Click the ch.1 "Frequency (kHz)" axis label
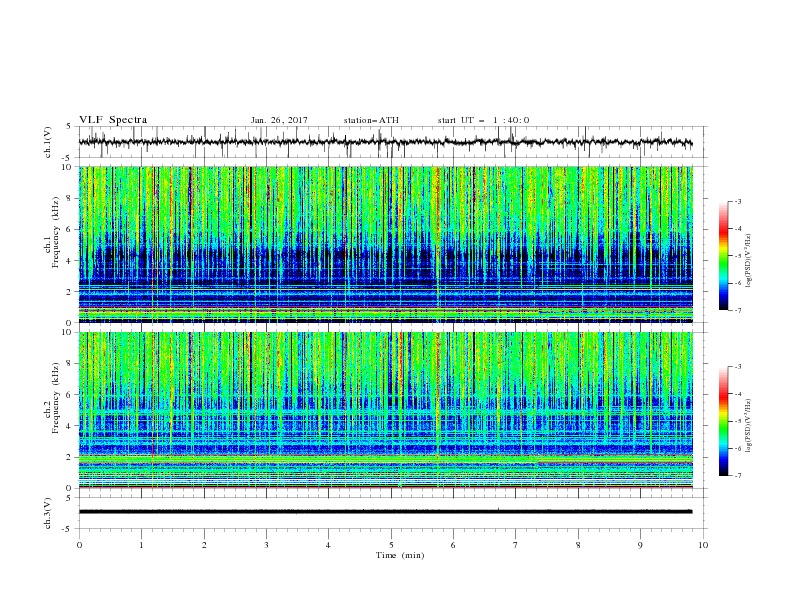 click(56, 232)
